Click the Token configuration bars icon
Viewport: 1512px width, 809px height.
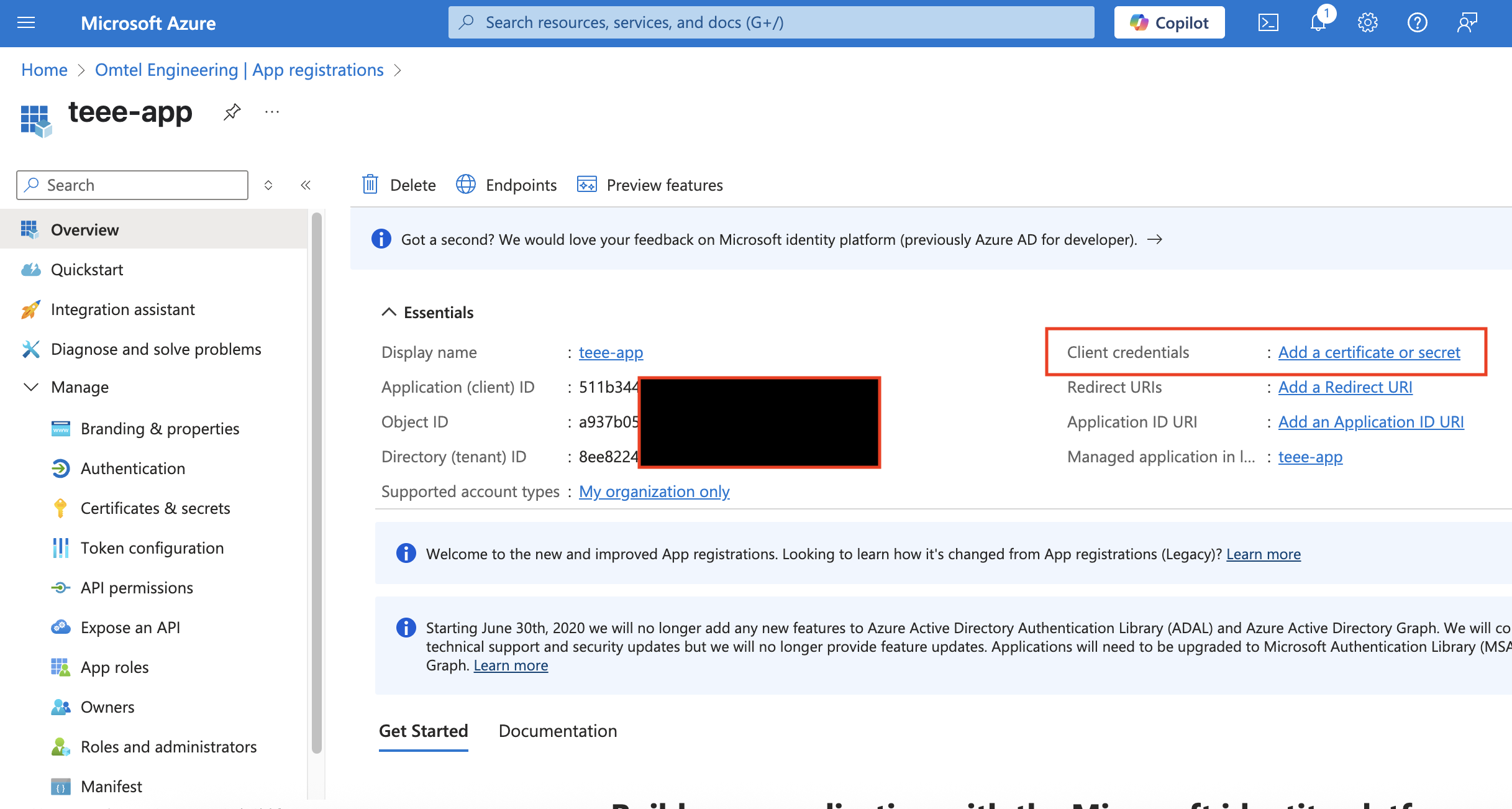coord(60,548)
